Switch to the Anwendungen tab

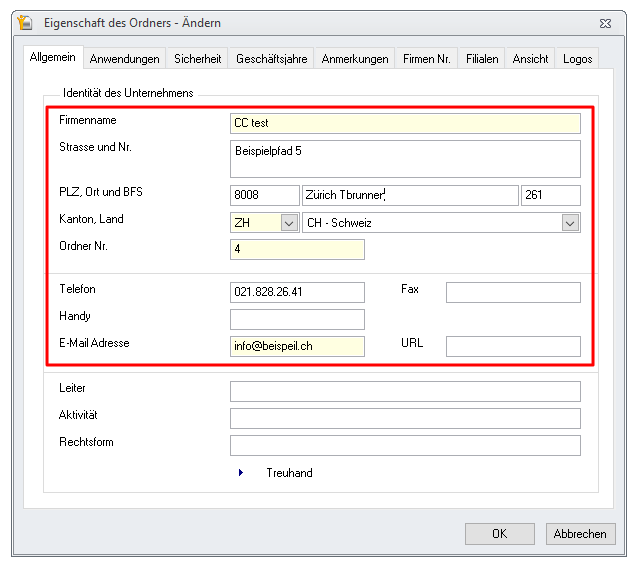124,59
